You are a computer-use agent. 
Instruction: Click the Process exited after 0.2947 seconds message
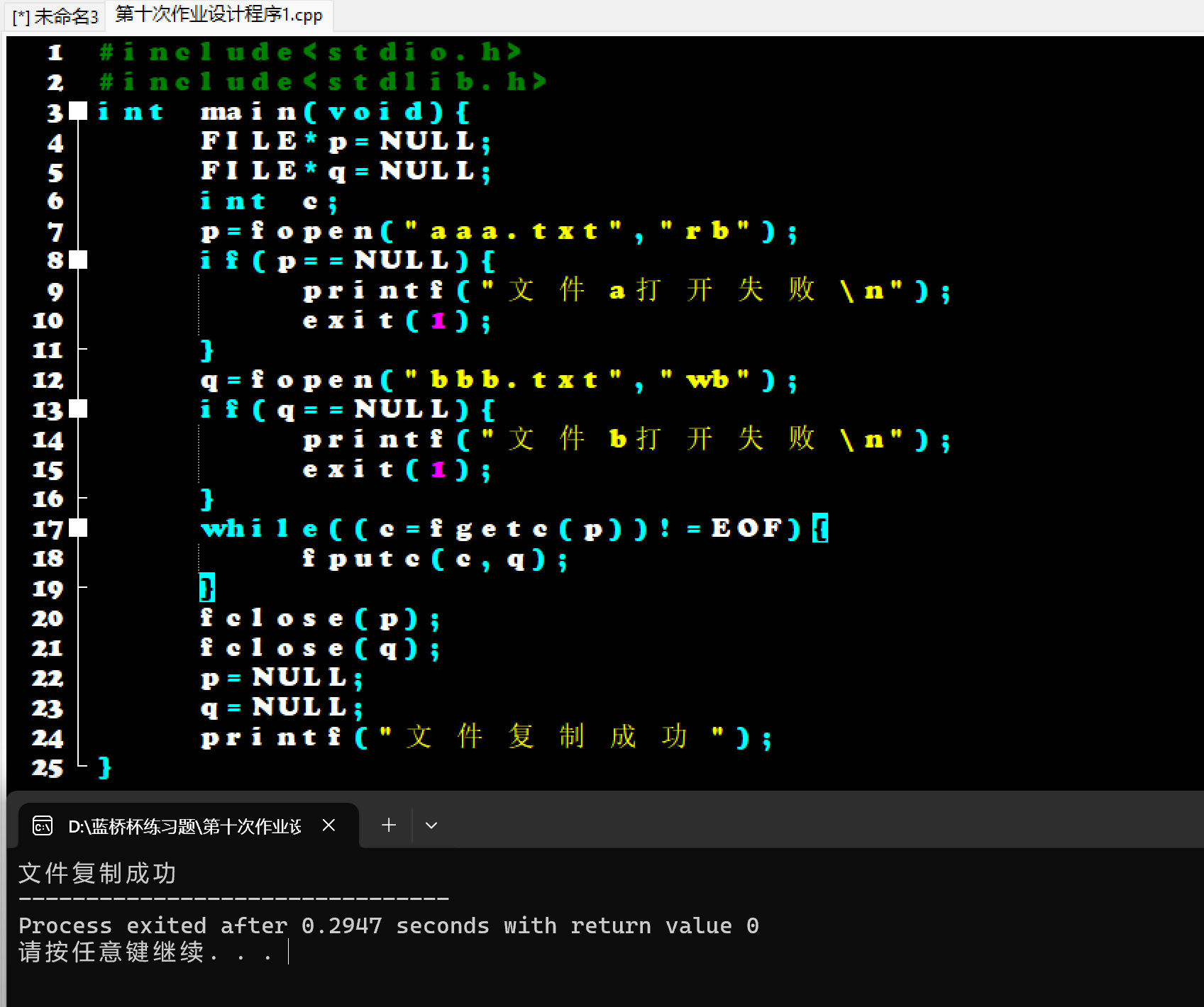[x=389, y=925]
